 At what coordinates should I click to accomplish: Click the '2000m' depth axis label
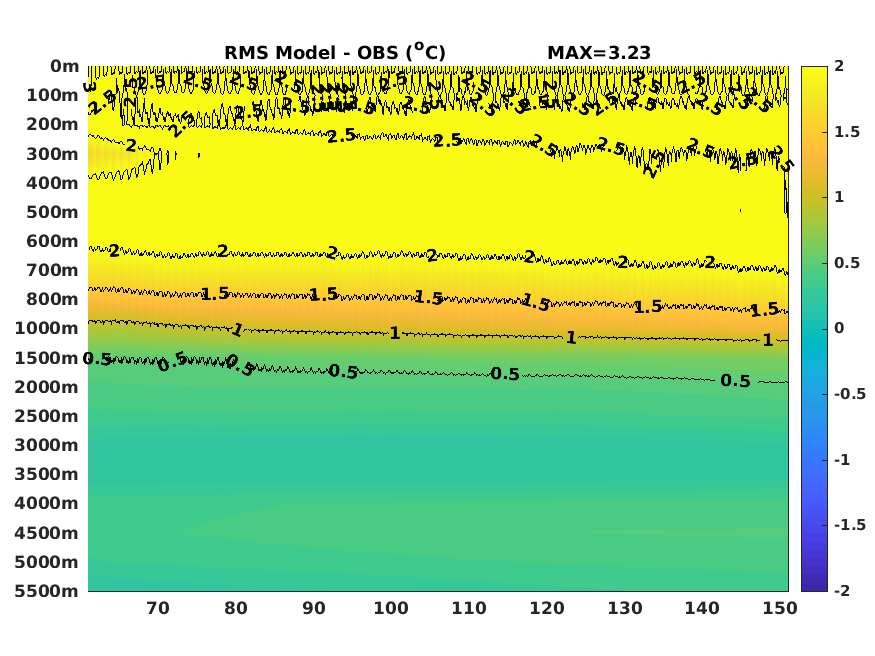[47, 387]
